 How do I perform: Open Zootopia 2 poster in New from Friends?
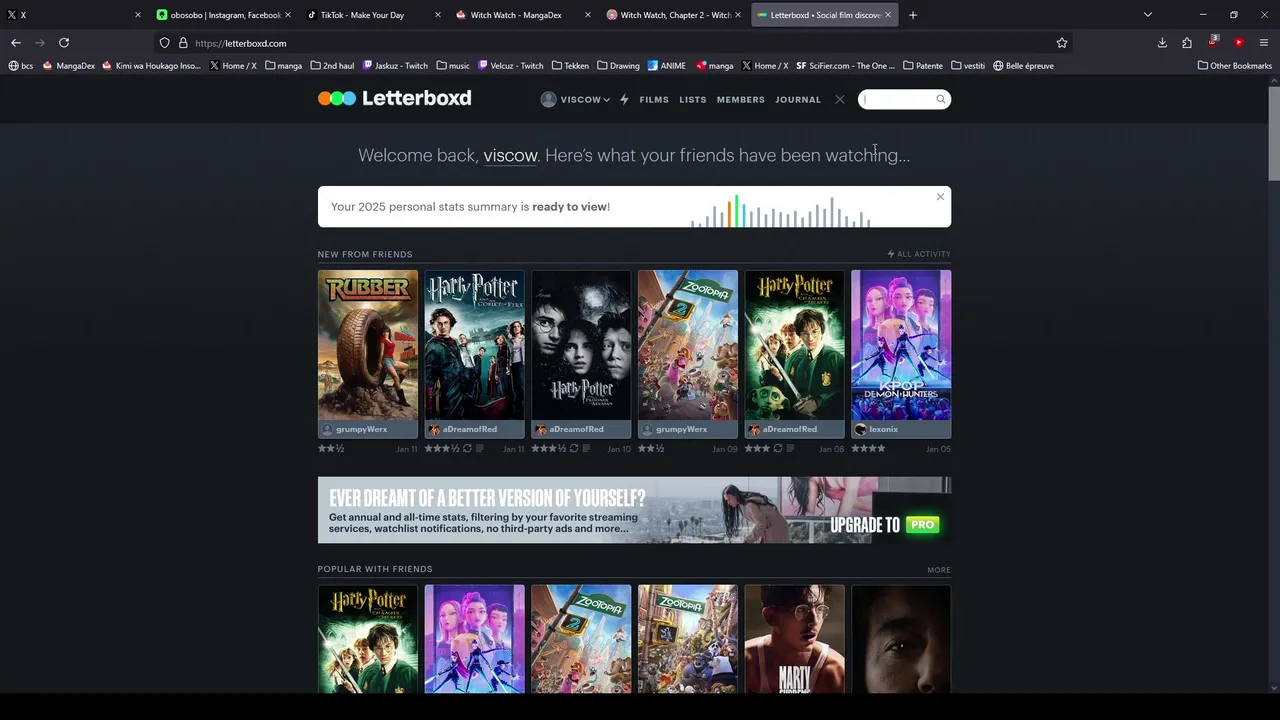coord(688,345)
